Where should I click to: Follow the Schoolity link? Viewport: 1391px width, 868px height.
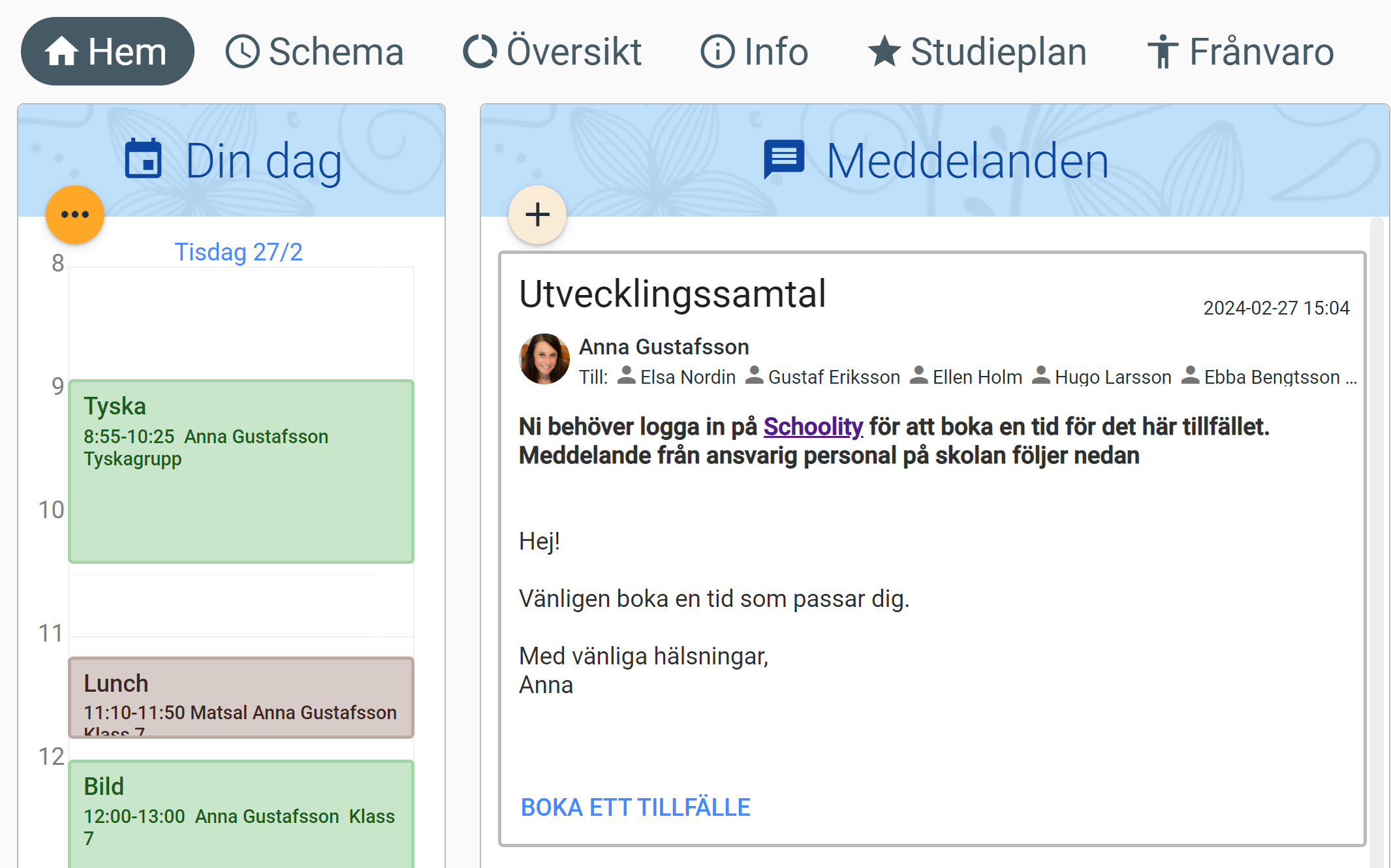click(x=813, y=427)
